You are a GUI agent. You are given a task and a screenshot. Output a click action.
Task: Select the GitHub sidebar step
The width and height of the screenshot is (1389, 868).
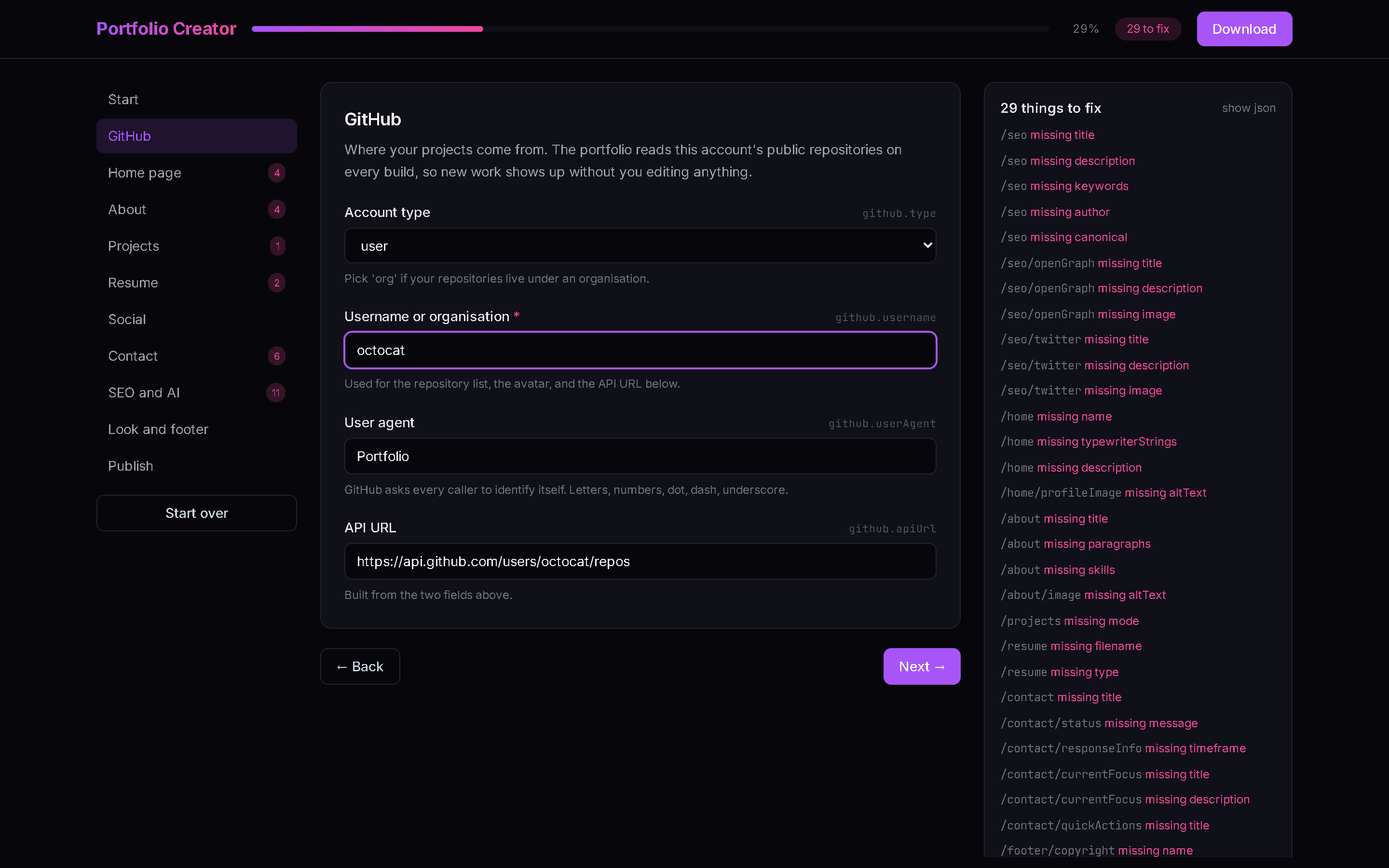pos(196,136)
